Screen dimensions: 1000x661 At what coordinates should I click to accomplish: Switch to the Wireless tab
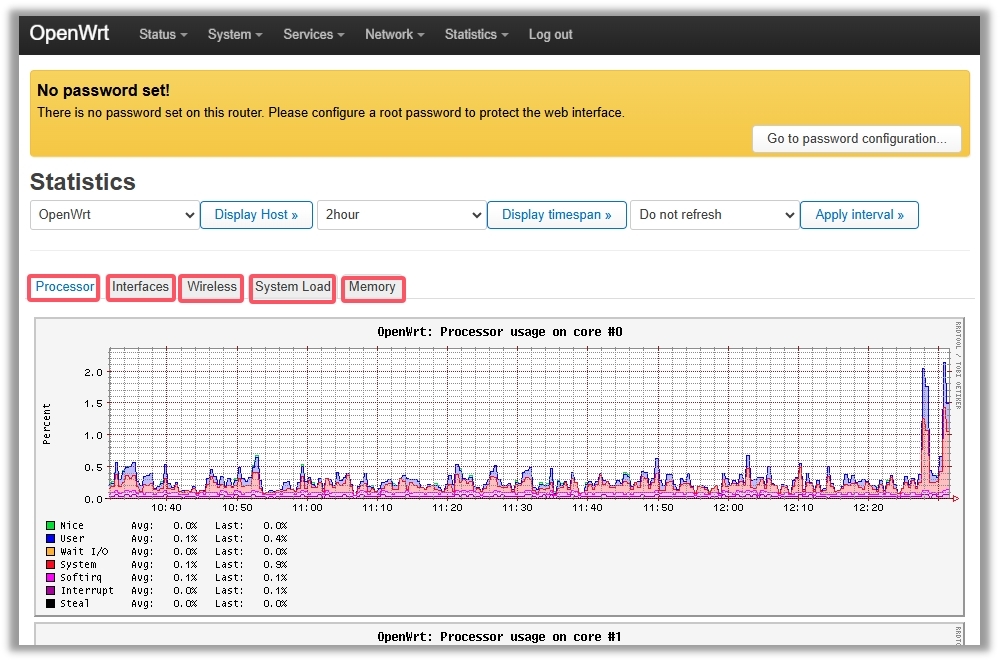coord(212,287)
